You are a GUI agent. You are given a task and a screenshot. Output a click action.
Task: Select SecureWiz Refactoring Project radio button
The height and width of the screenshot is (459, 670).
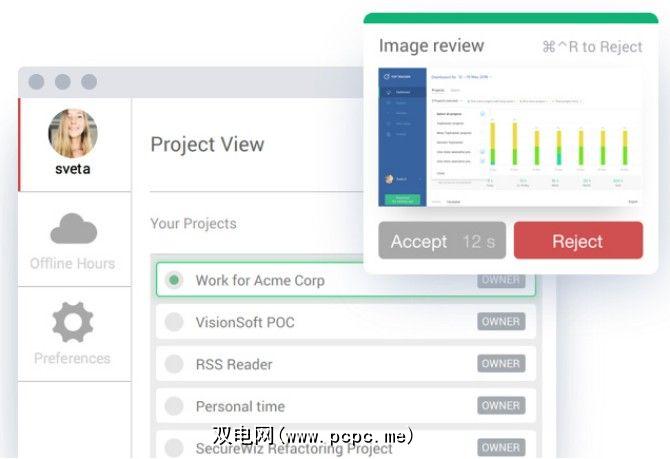click(x=174, y=447)
